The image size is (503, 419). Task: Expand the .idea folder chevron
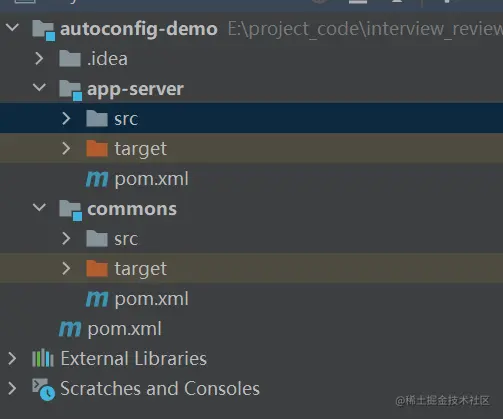tap(39, 59)
